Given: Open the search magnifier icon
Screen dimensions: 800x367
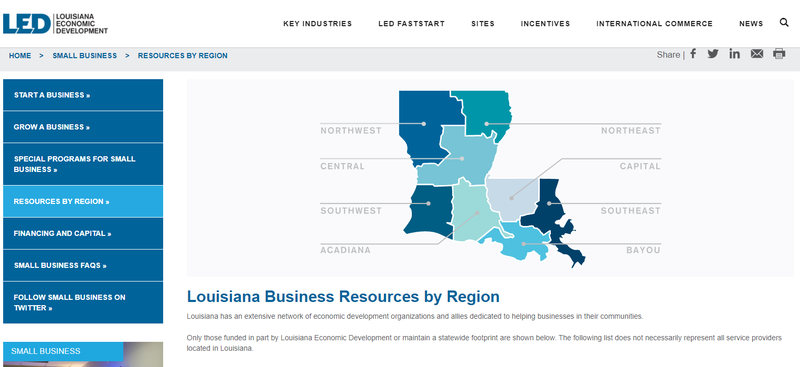Looking at the screenshot, I should [x=784, y=22].
